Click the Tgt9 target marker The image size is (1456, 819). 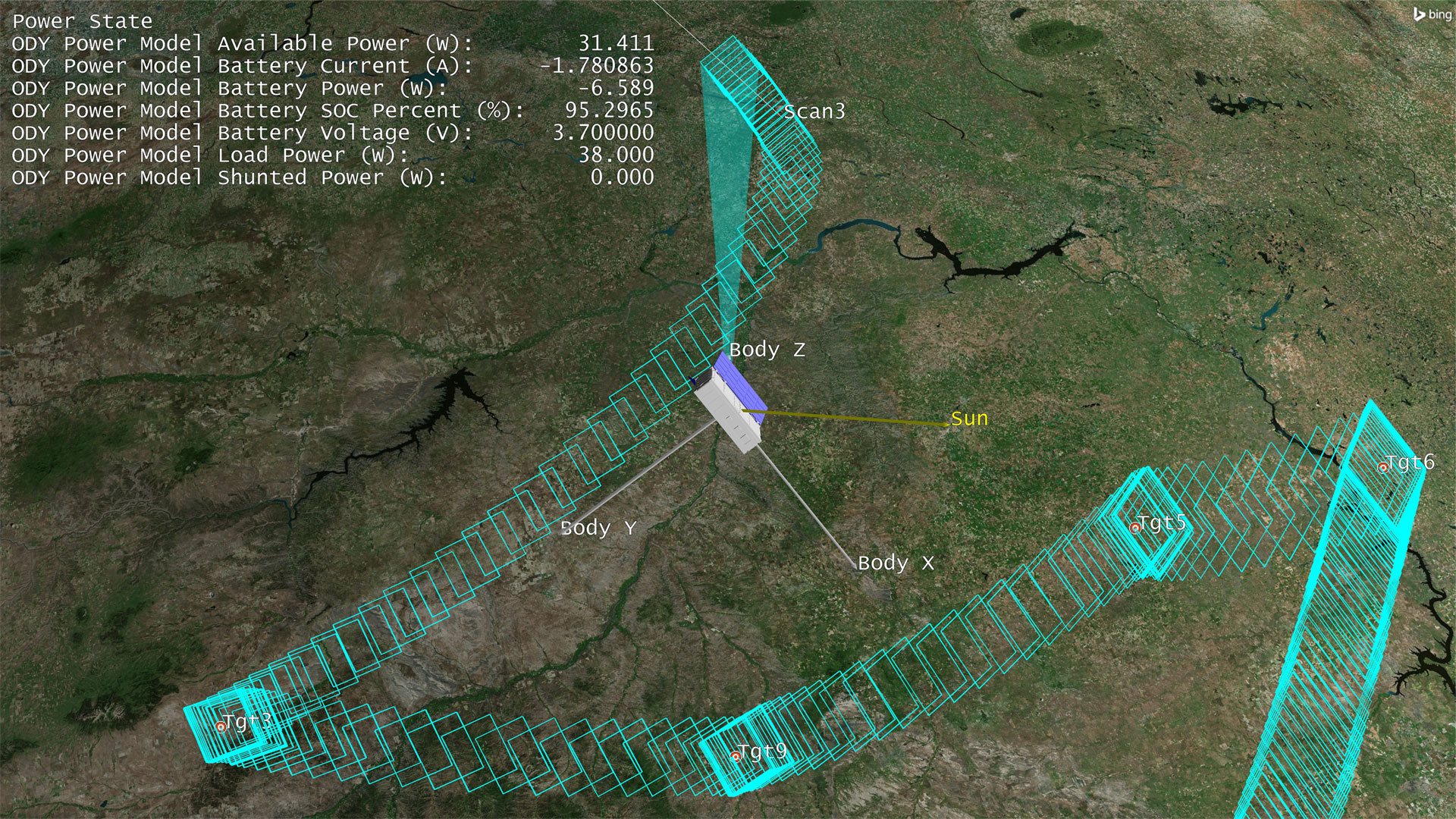point(735,756)
